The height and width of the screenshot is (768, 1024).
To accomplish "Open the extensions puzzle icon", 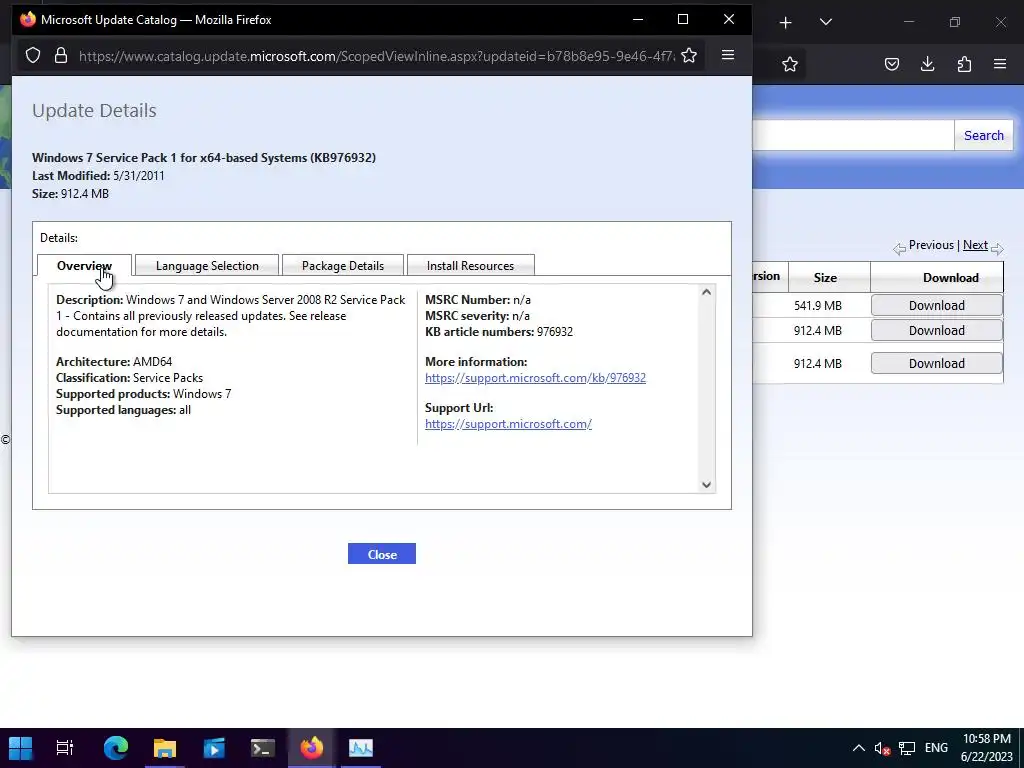I will coord(964,64).
